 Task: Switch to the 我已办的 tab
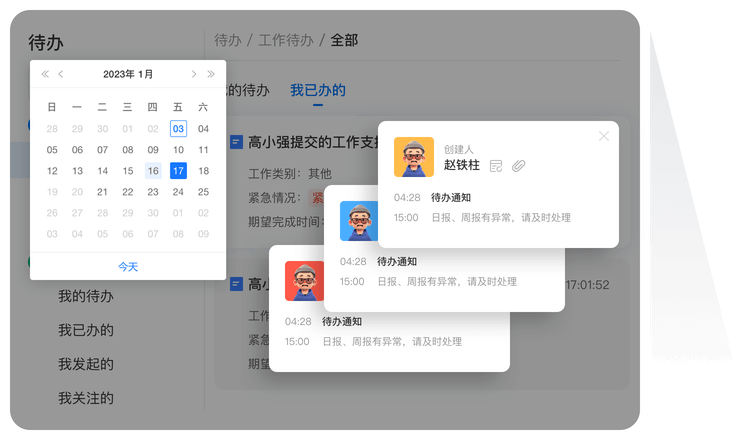click(x=318, y=90)
